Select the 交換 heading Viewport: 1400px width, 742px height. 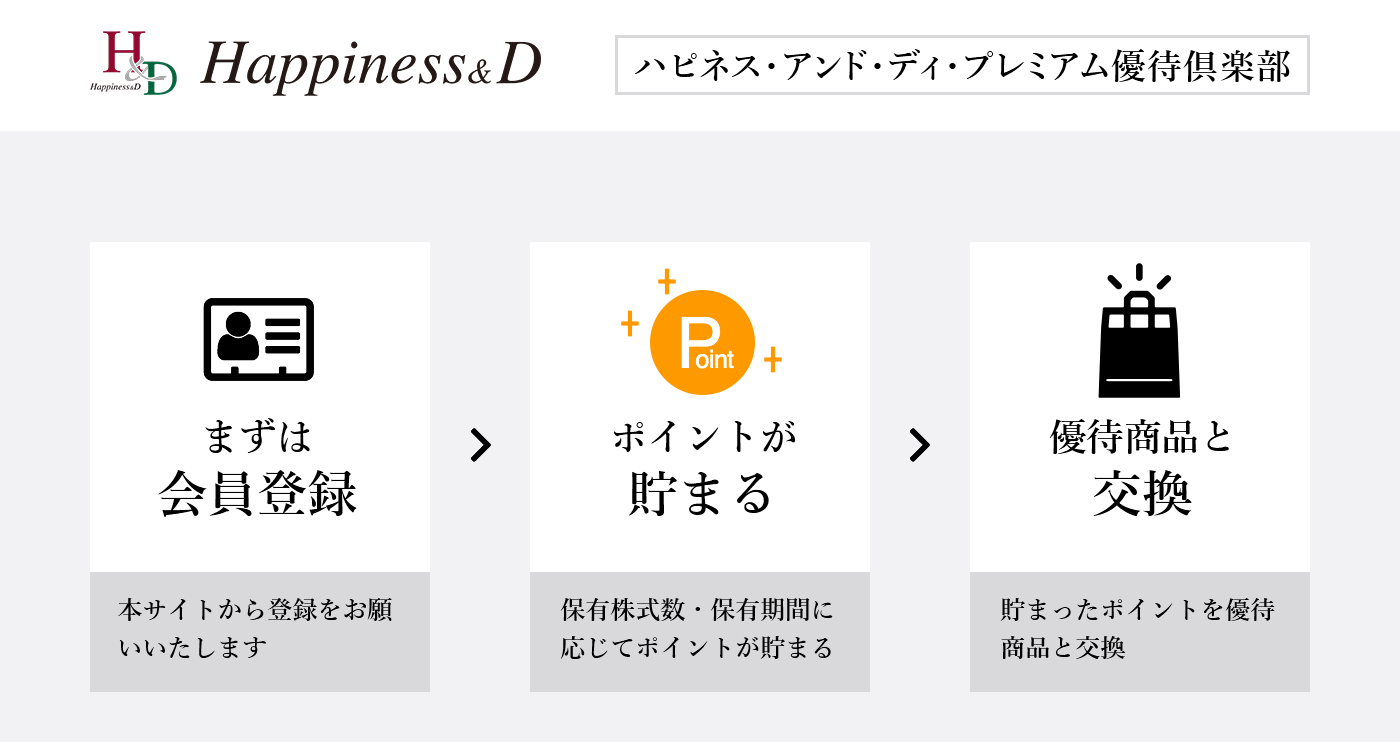(x=1140, y=493)
